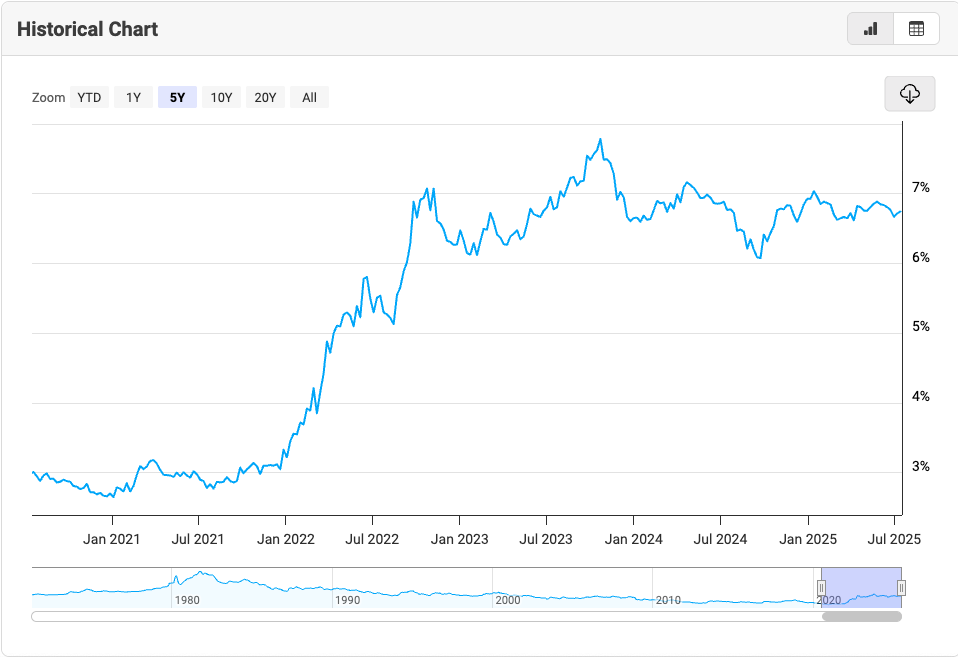Click 2010 in the navigator timeline
The image size is (958, 657).
coord(668,600)
